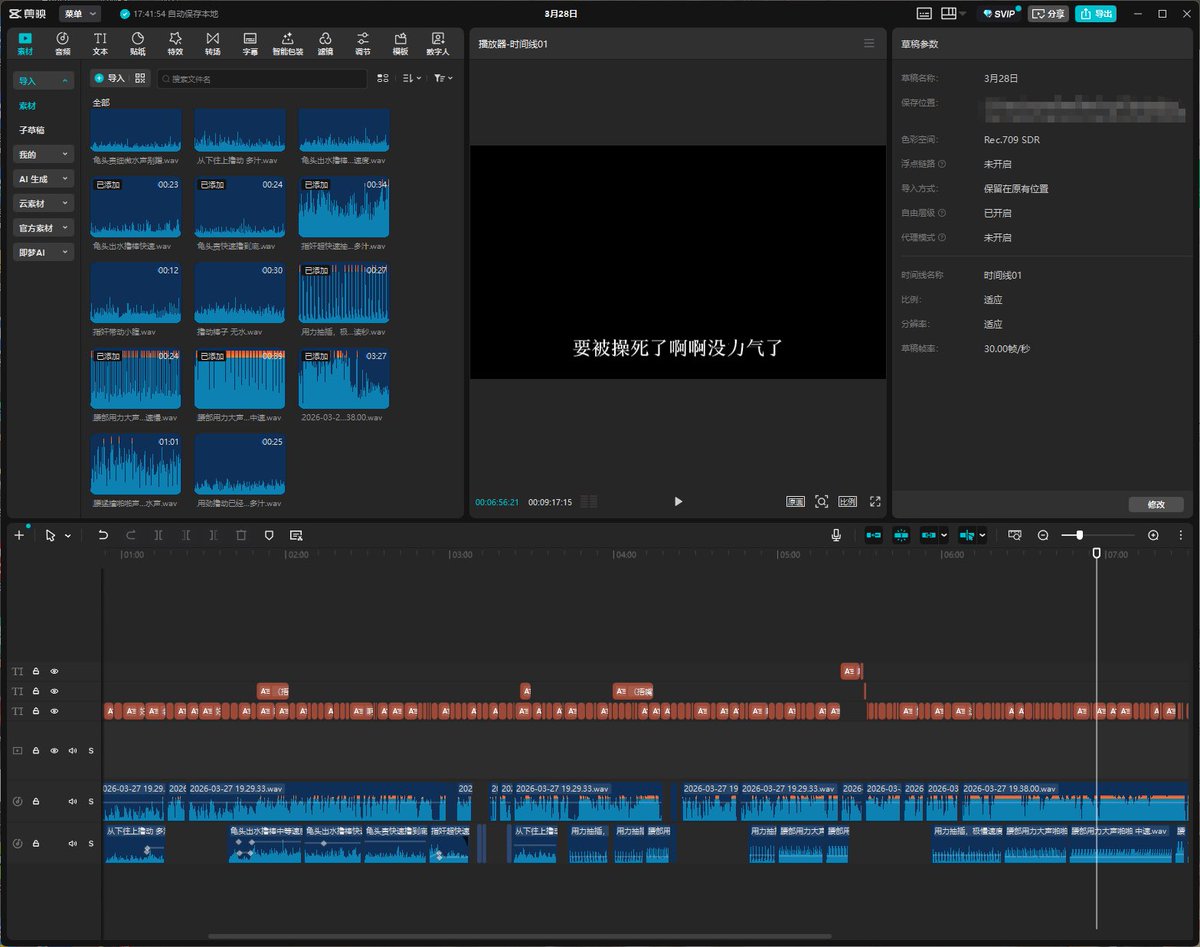Open the player hamburger menu icon
The height and width of the screenshot is (947, 1200).
[x=869, y=44]
